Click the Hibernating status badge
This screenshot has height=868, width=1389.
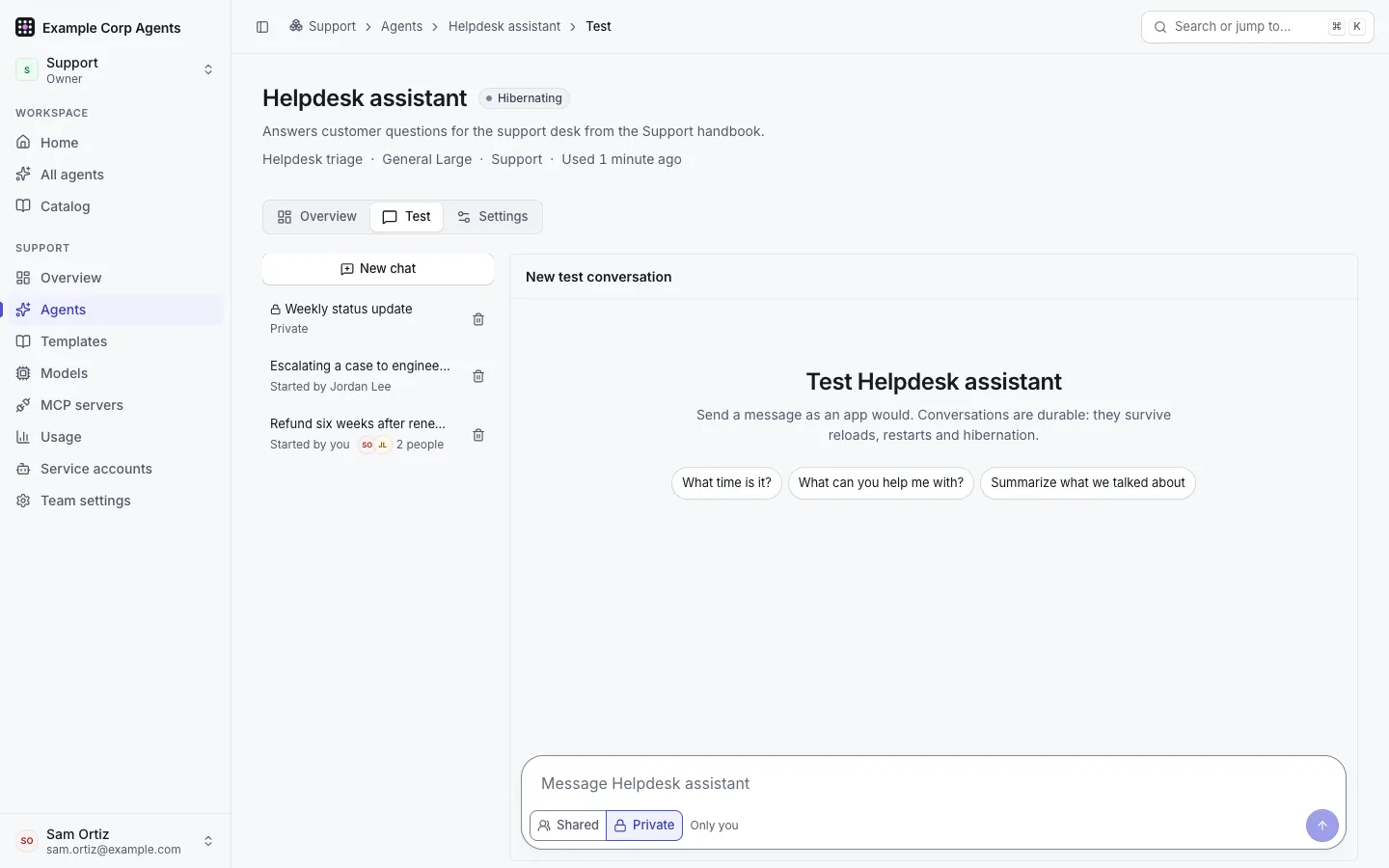pyautogui.click(x=524, y=98)
